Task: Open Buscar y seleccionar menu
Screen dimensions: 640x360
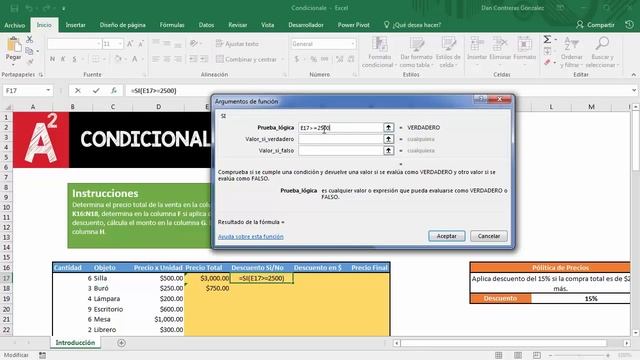Action: [602, 52]
